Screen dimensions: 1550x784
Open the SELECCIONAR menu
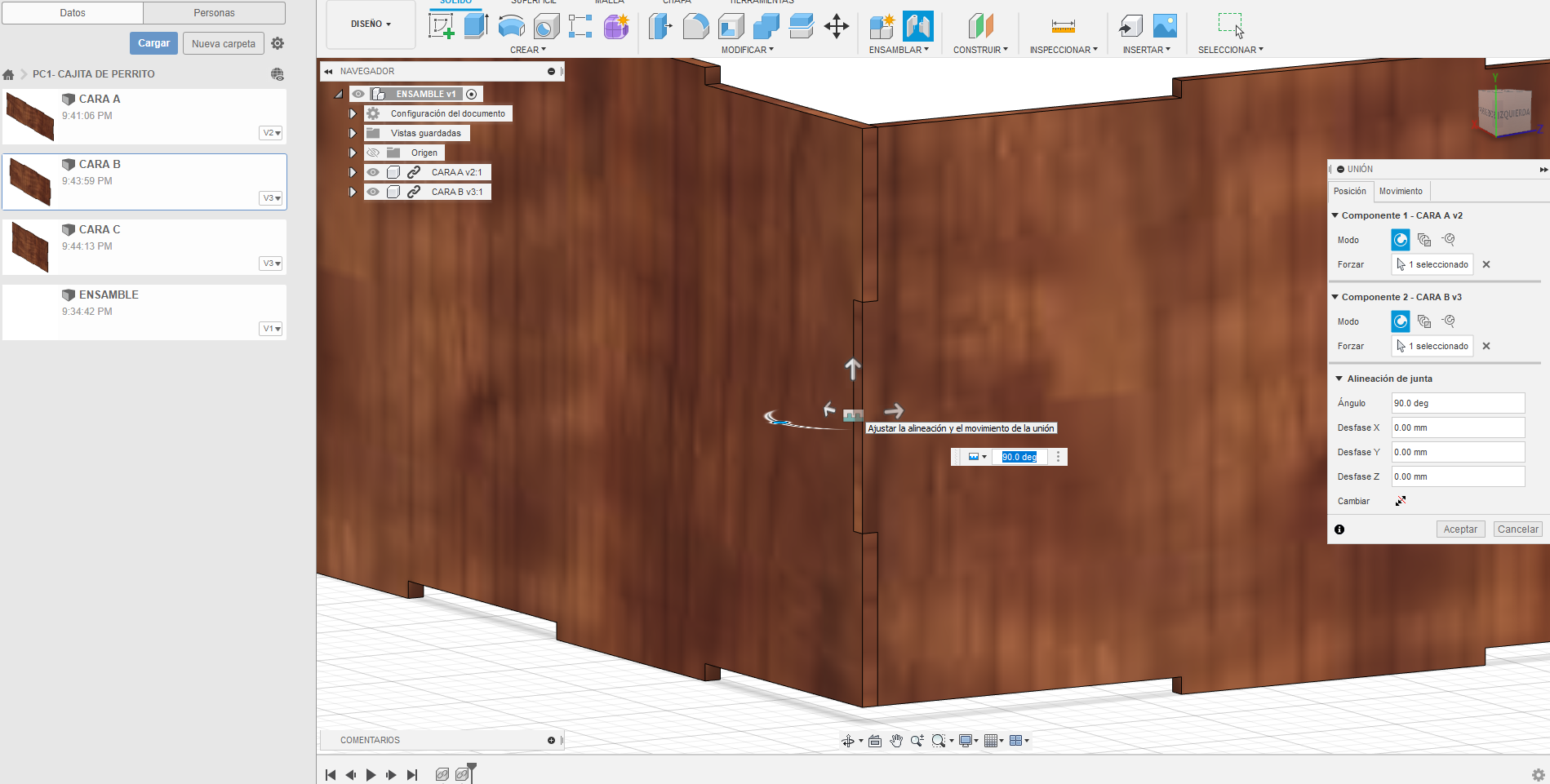(x=1230, y=50)
